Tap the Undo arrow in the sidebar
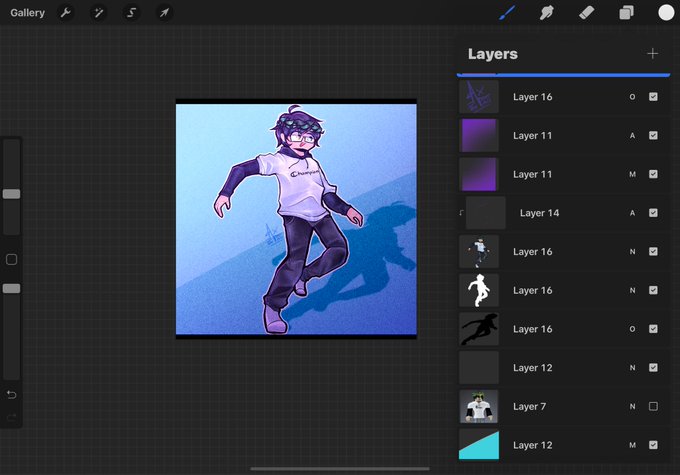This screenshot has height=475, width=680. point(12,394)
